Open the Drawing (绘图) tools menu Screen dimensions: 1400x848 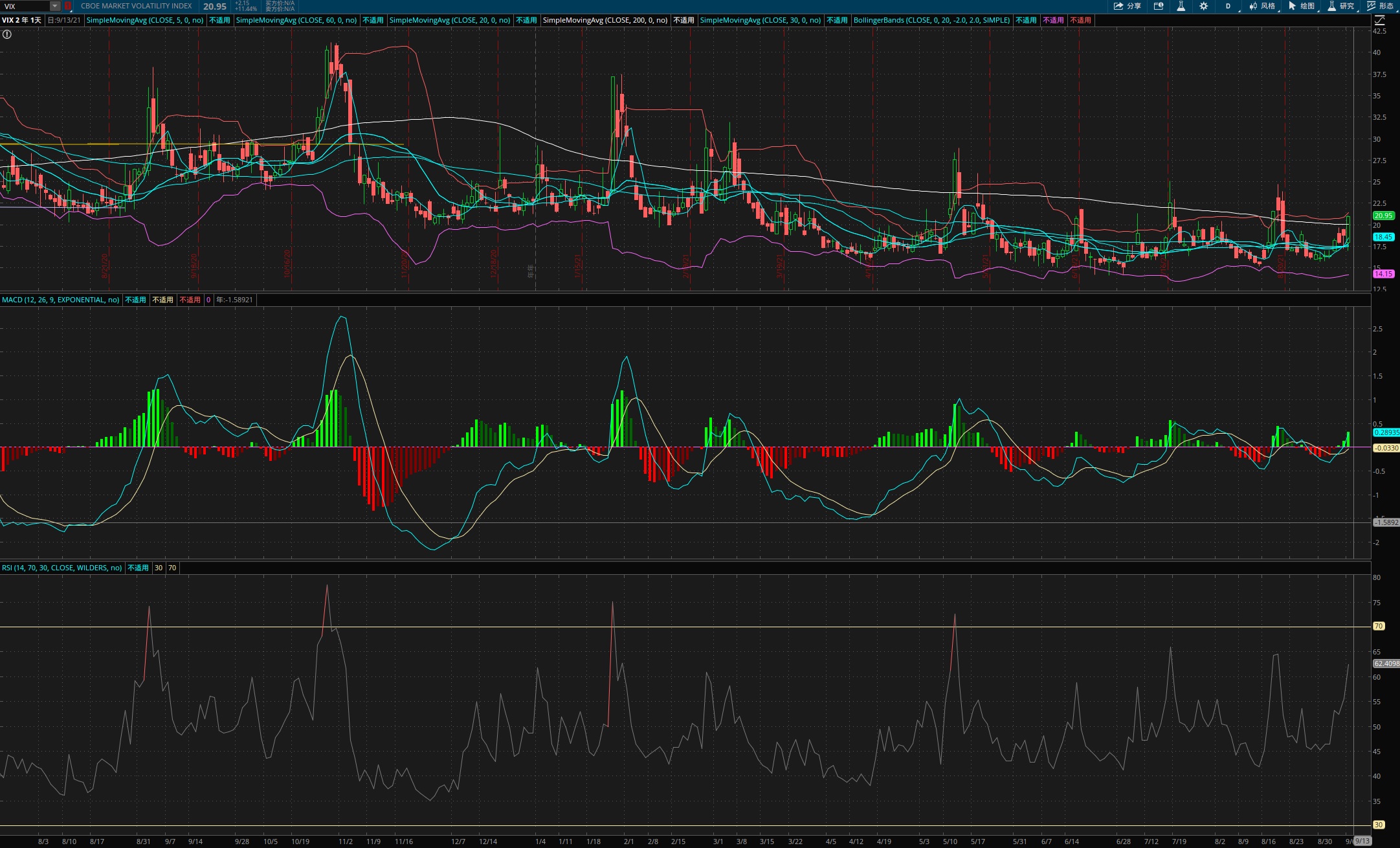[1301, 6]
